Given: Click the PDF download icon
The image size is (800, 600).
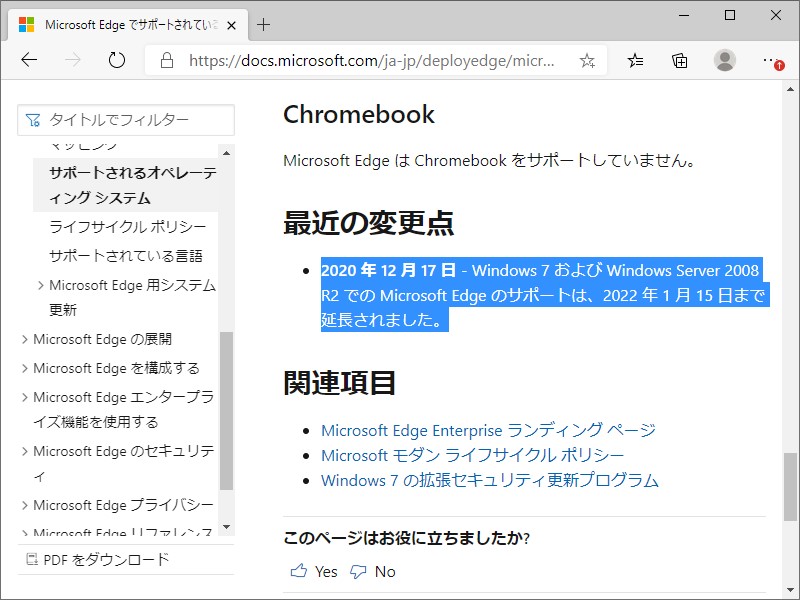Looking at the screenshot, I should pyautogui.click(x=32, y=560).
